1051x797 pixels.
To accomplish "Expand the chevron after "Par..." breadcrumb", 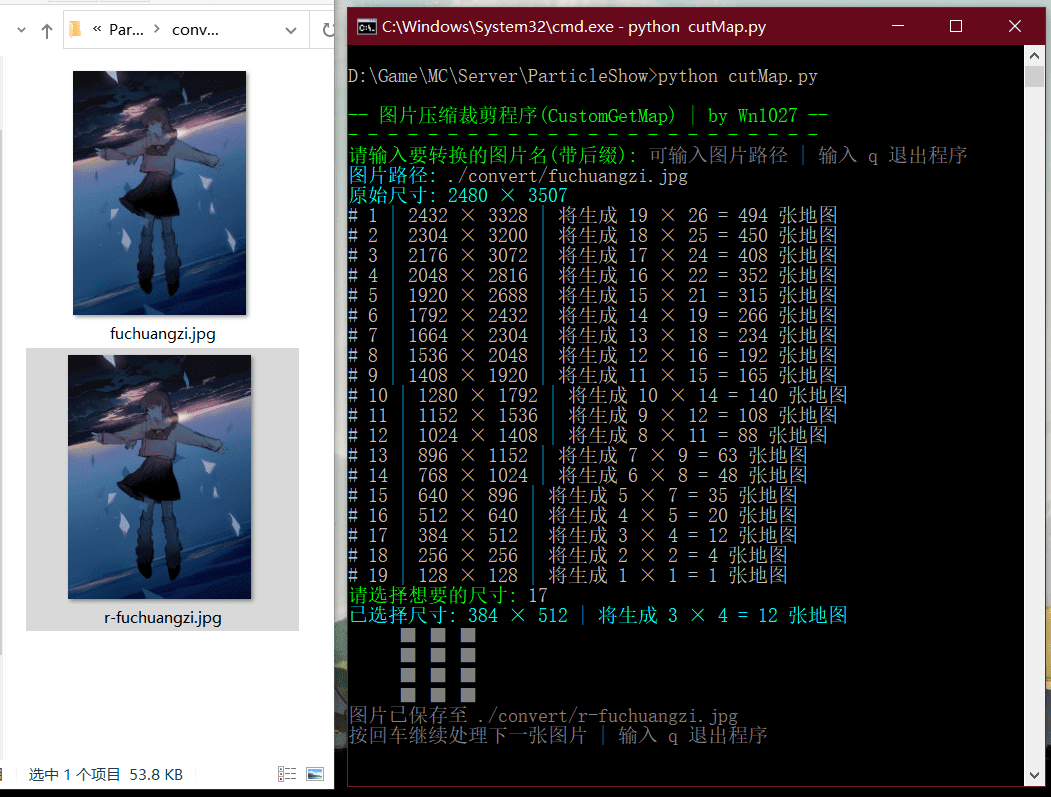I will [x=157, y=29].
